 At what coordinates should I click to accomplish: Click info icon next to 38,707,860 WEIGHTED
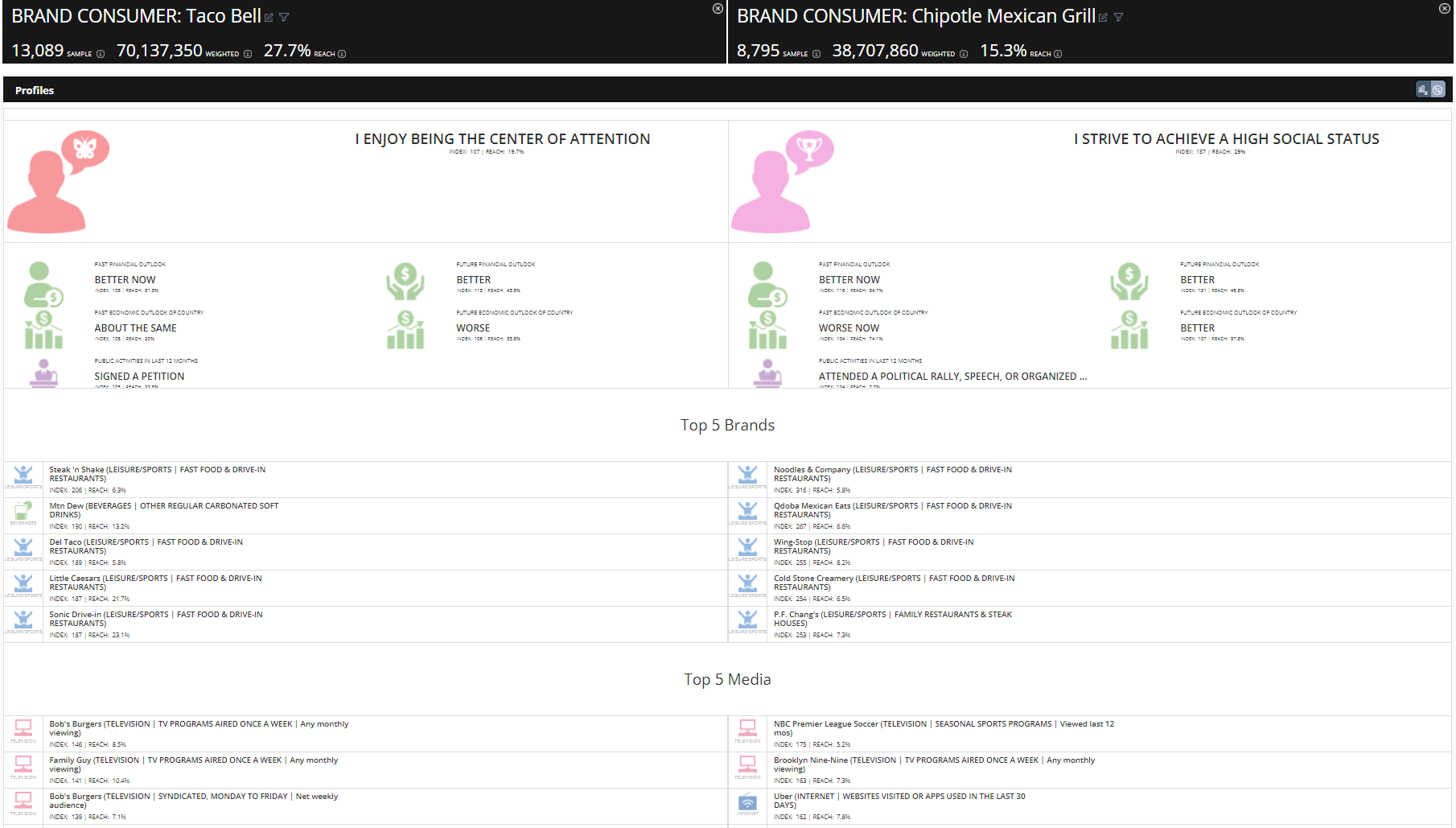pos(964,54)
